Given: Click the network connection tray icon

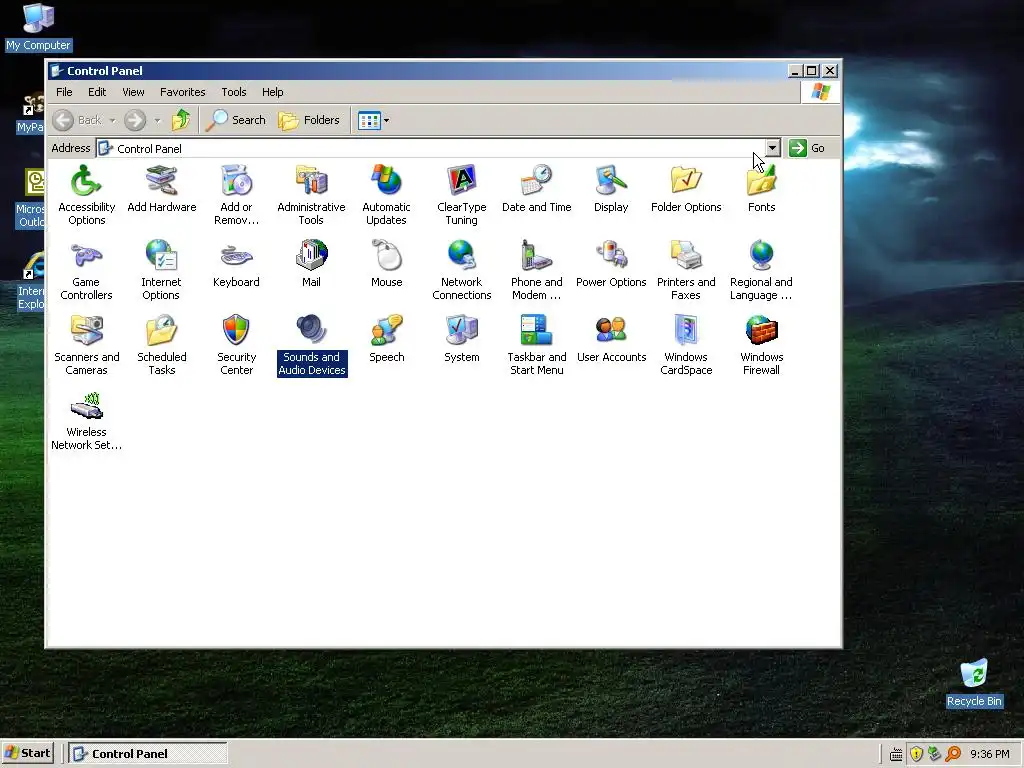Looking at the screenshot, I should pyautogui.click(x=935, y=754).
